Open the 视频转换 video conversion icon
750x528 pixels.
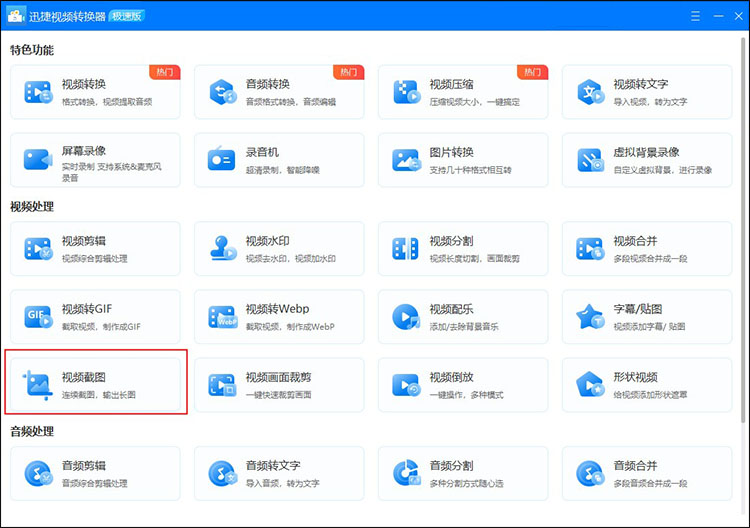tap(38, 92)
